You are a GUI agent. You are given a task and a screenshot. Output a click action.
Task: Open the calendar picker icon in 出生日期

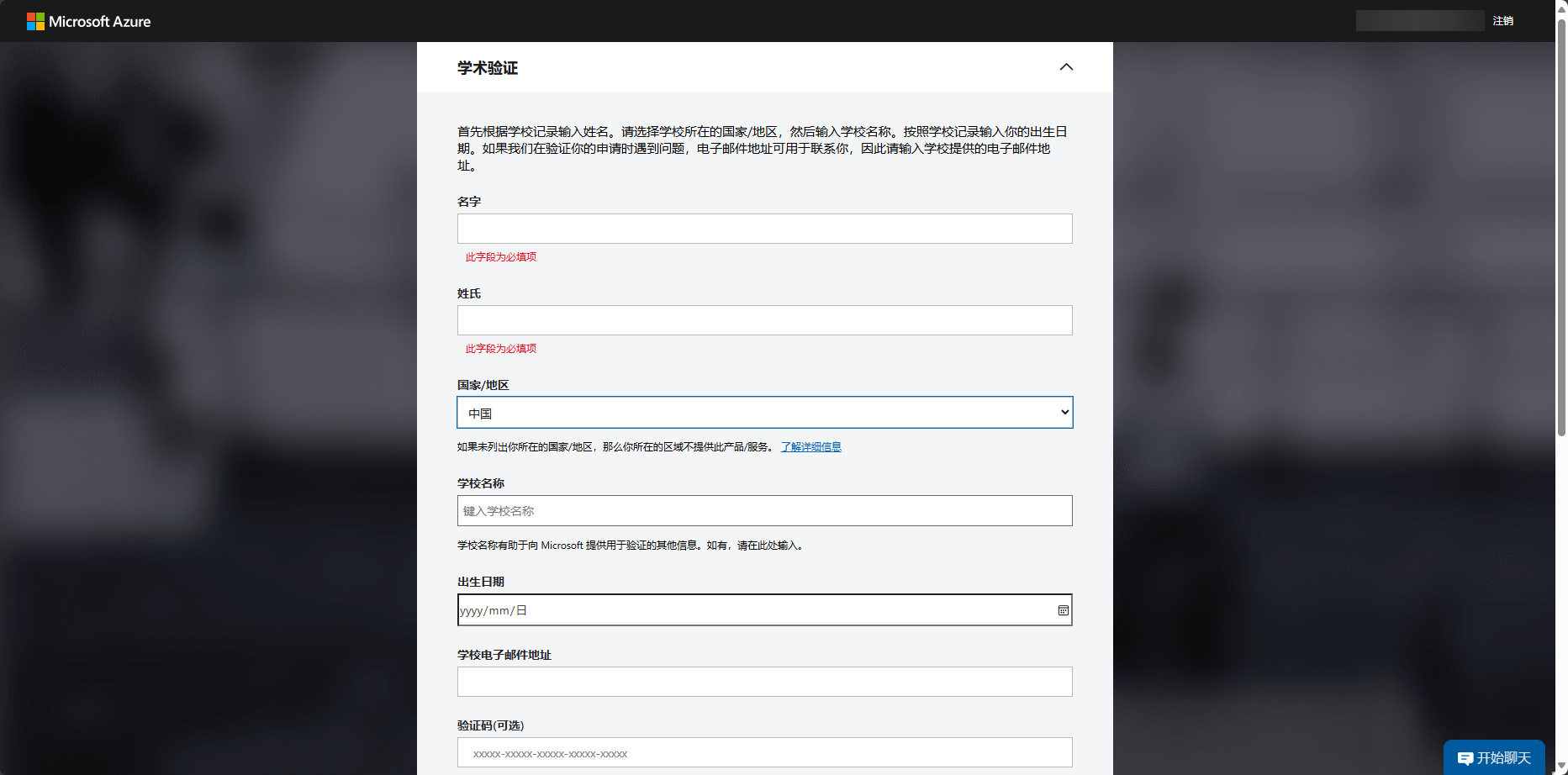click(1063, 610)
